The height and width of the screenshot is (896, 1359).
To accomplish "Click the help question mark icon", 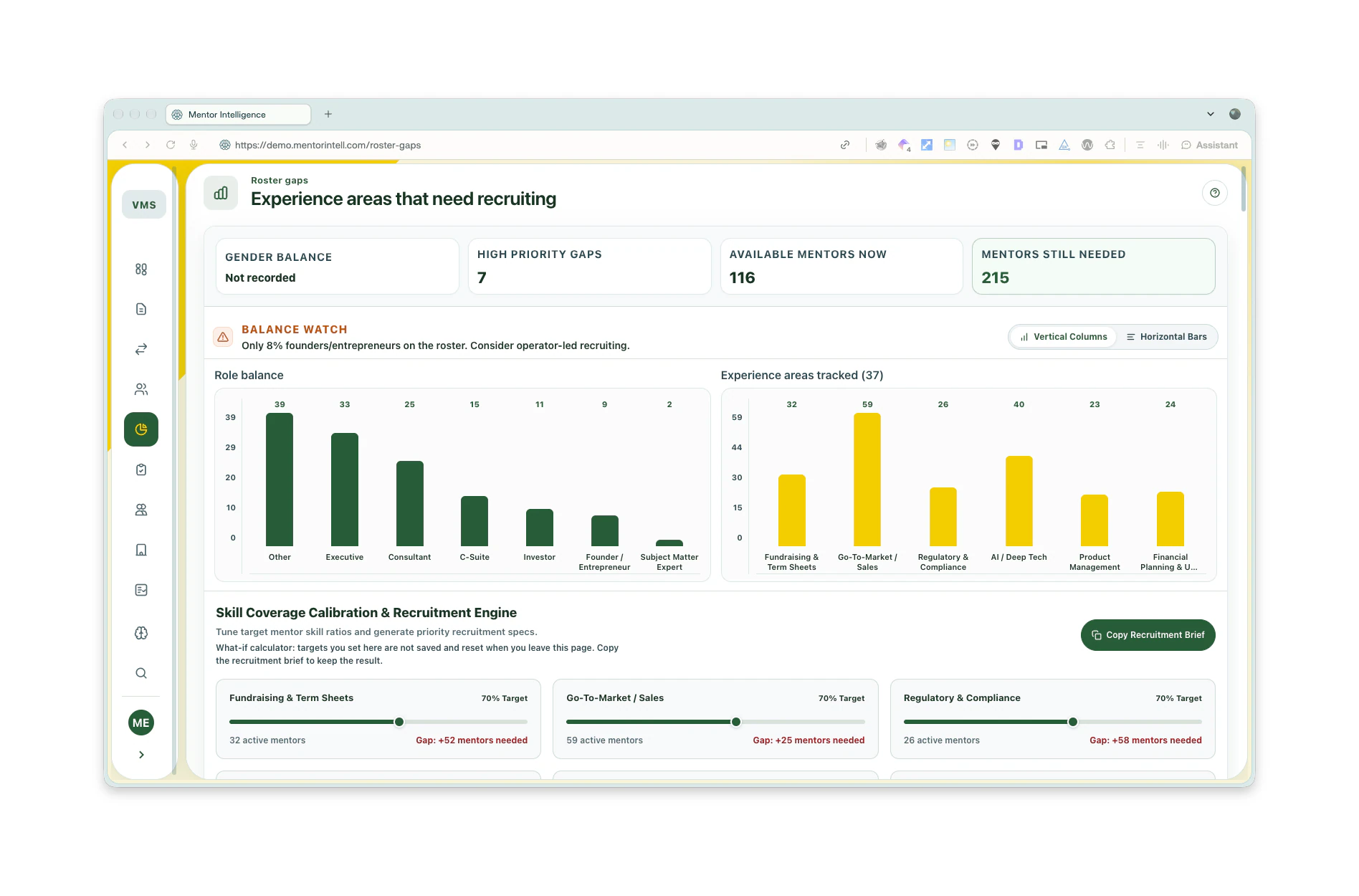I will coord(1214,193).
